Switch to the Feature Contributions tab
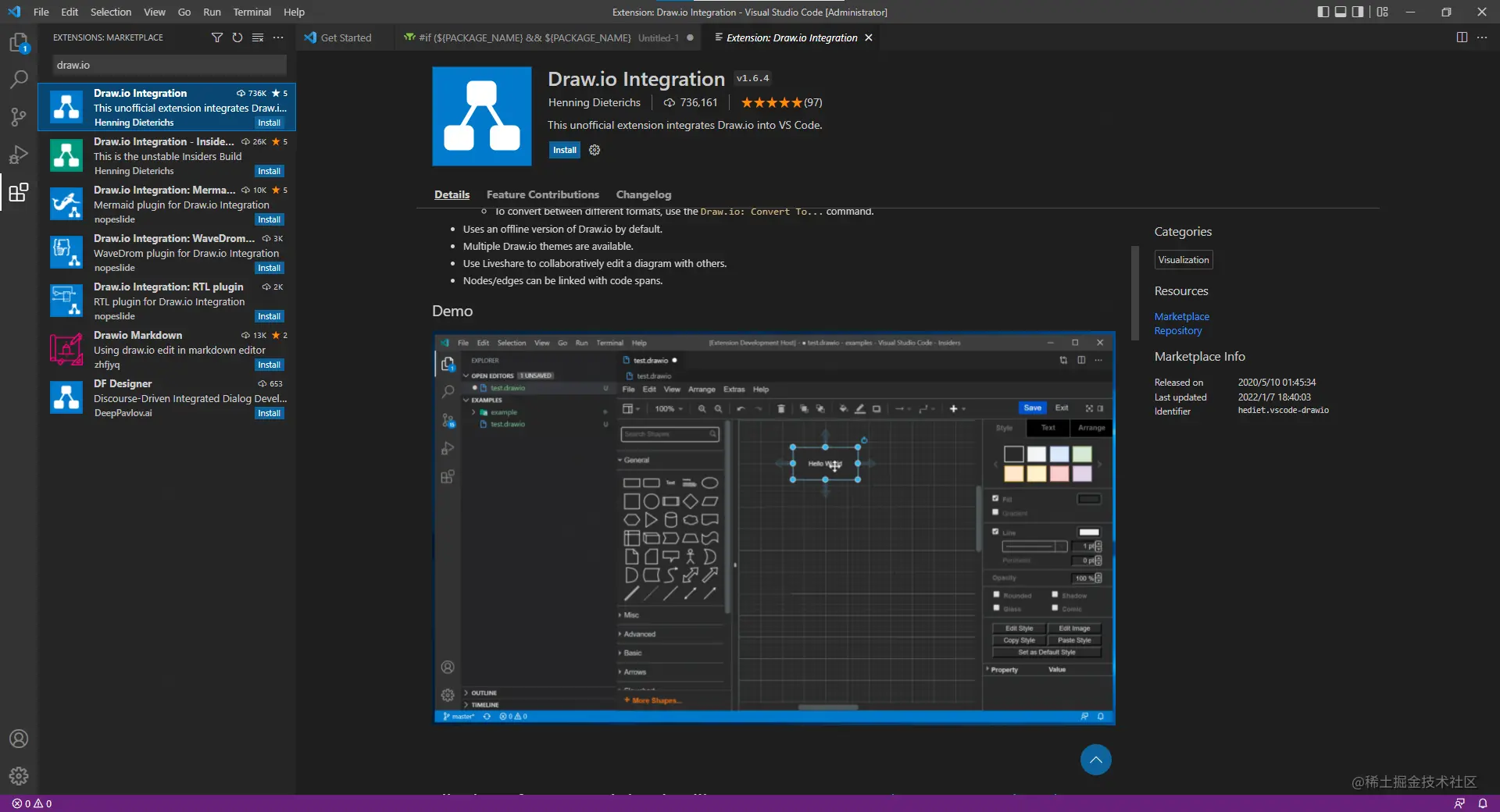Viewport: 1500px width, 812px height. point(543,194)
